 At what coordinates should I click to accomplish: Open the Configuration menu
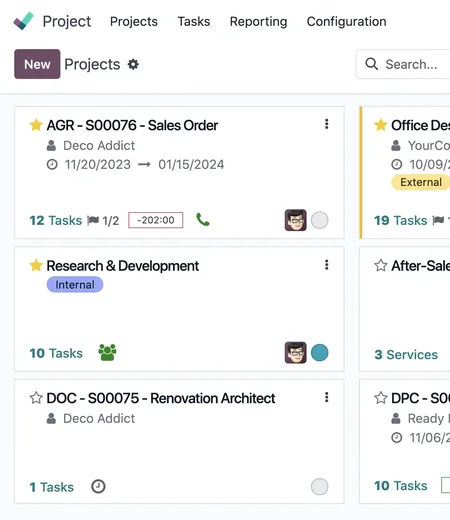pos(346,21)
